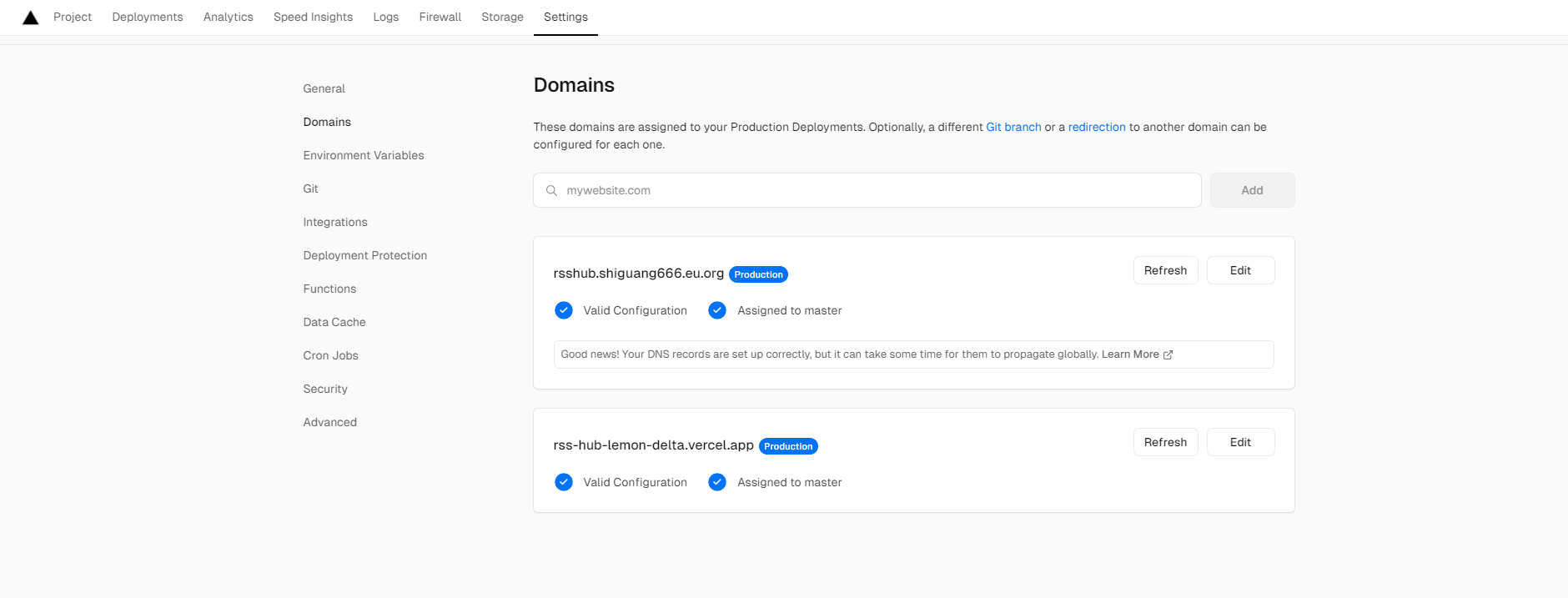Click the search magnifier icon in domain field
1568x598 pixels.
tap(551, 190)
